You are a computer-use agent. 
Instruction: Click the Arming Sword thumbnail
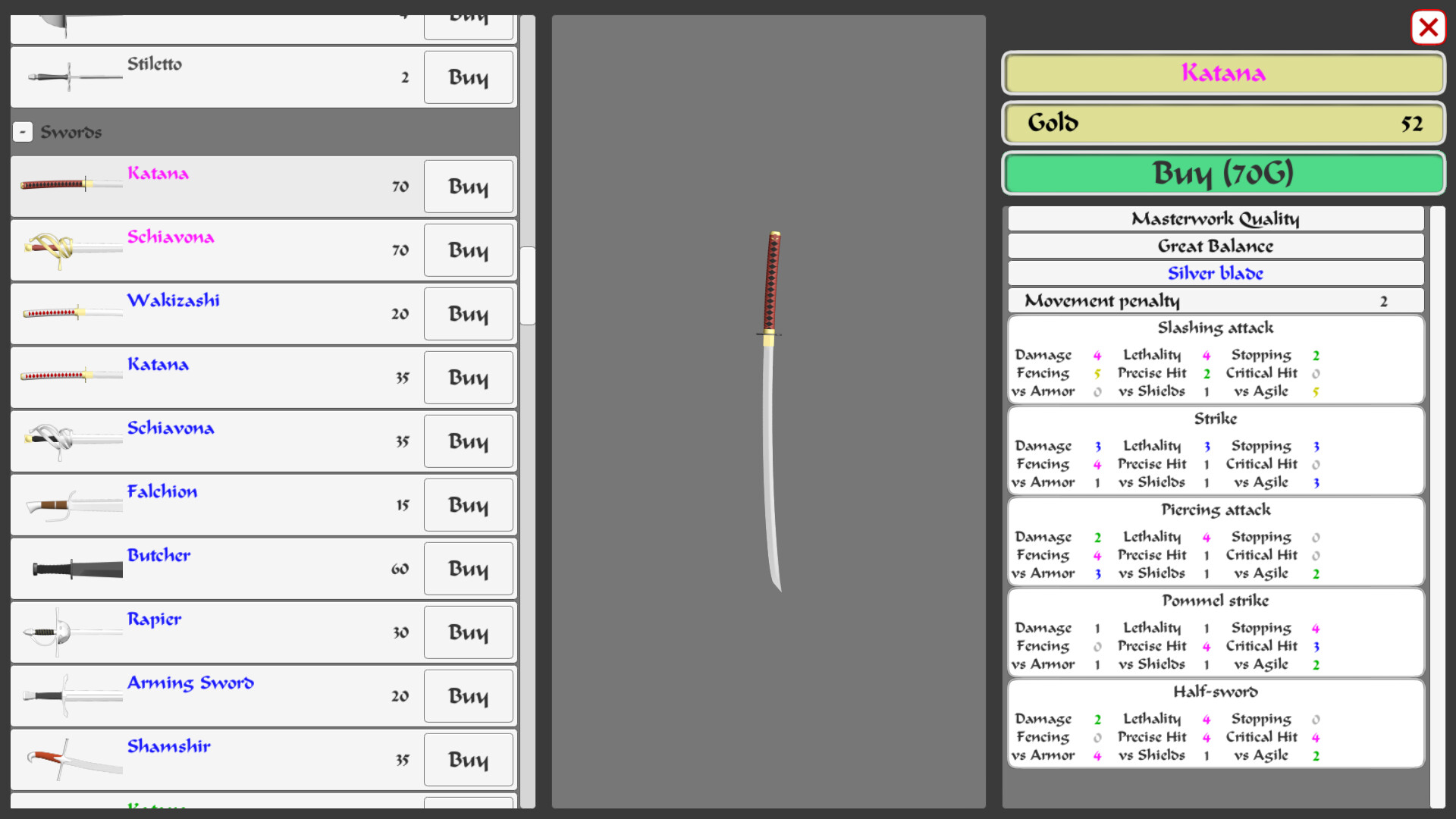click(x=69, y=695)
